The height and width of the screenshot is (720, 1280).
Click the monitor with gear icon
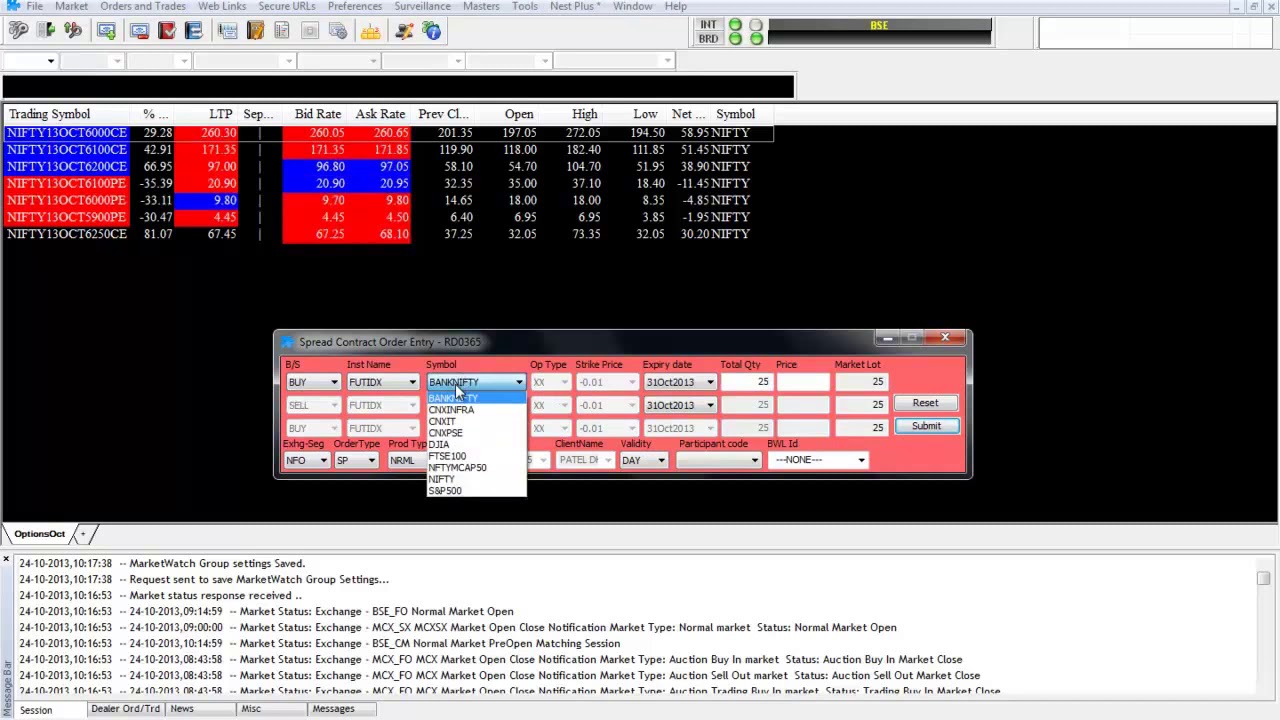pyautogui.click(x=338, y=31)
